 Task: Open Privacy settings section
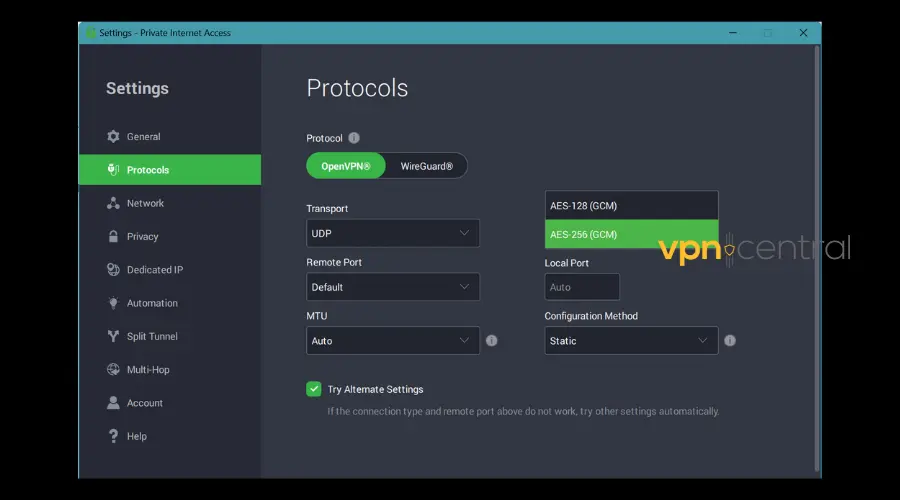pyautogui.click(x=170, y=237)
